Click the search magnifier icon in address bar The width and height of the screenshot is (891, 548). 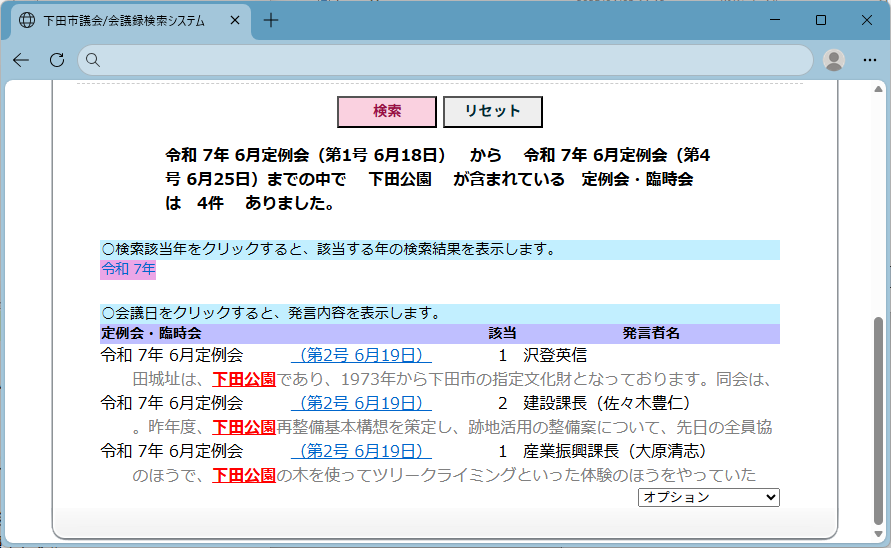coord(93,60)
